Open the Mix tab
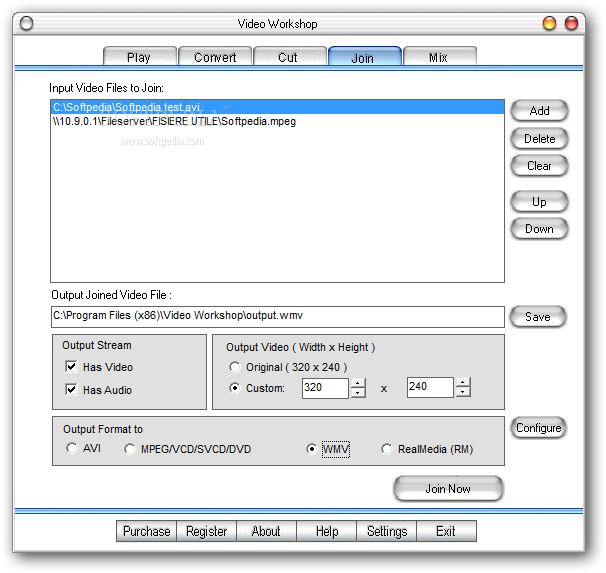 coord(440,56)
